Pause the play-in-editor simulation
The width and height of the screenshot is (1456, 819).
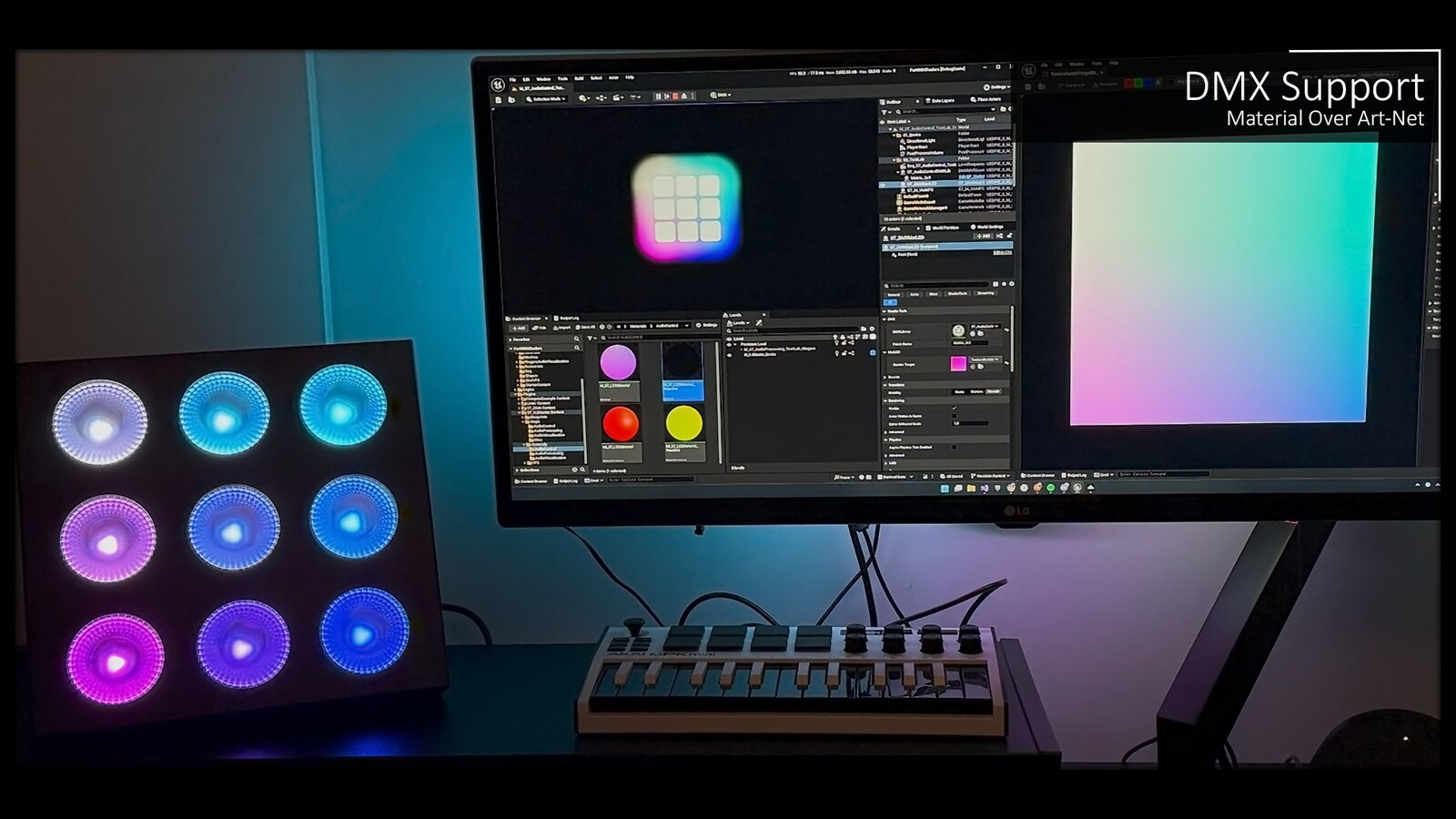pyautogui.click(x=658, y=96)
